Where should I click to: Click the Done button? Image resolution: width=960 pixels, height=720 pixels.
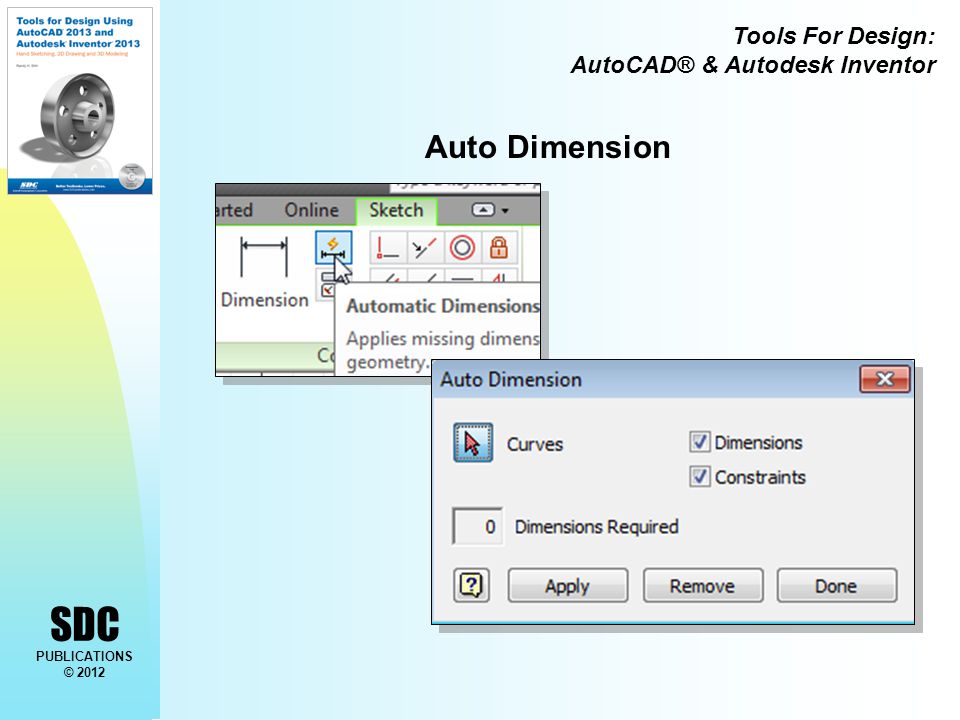[836, 586]
